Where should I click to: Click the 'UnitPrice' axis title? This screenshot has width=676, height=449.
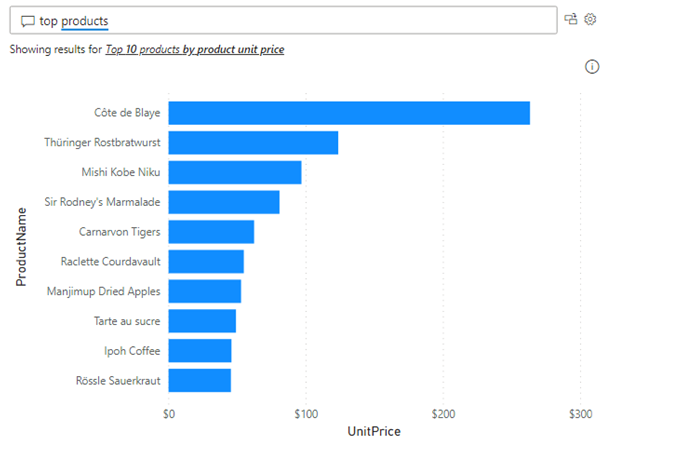(x=374, y=431)
